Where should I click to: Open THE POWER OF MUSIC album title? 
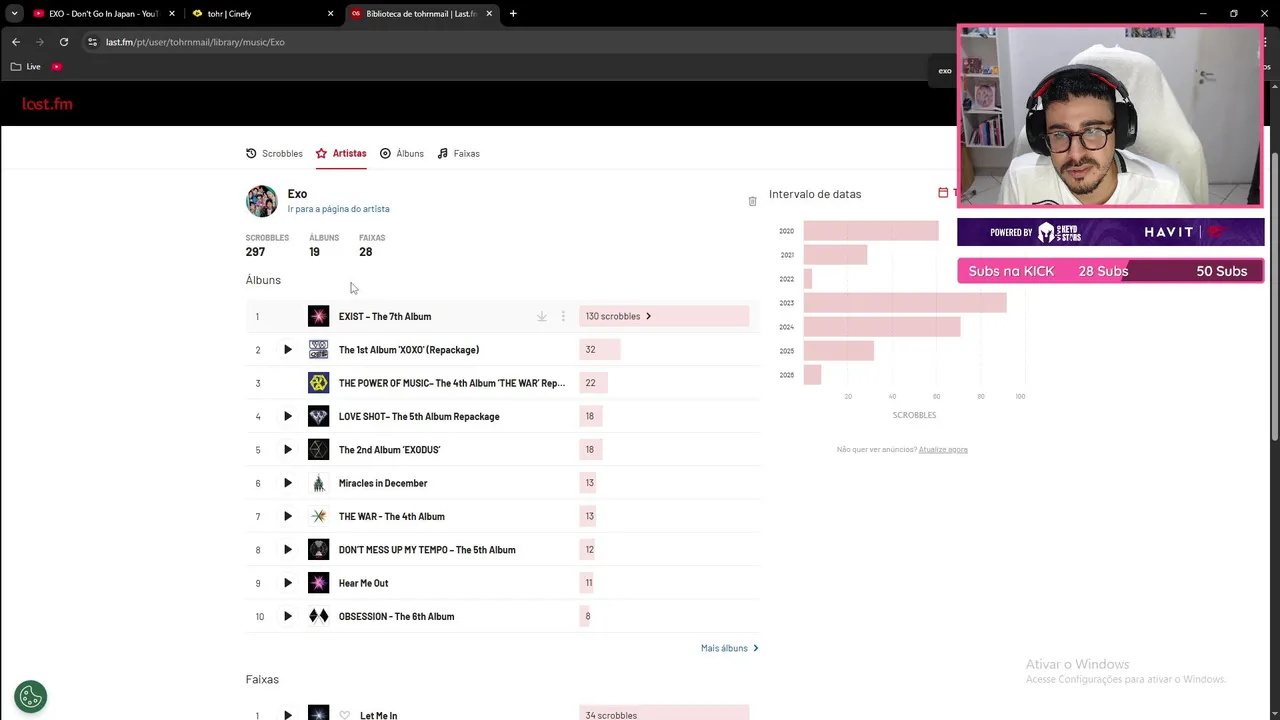tap(452, 383)
